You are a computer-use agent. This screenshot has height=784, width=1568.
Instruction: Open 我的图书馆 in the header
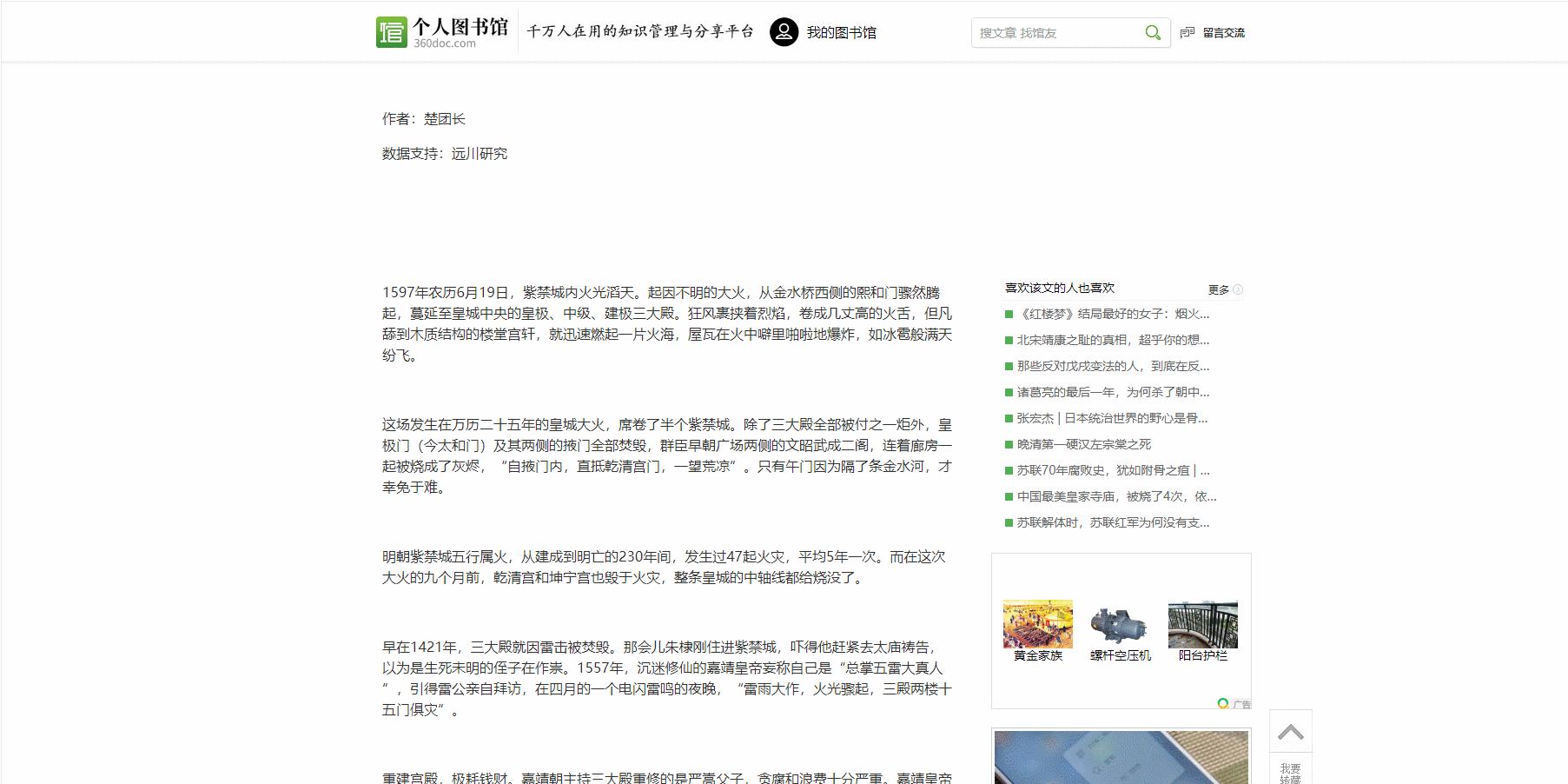pyautogui.click(x=842, y=32)
